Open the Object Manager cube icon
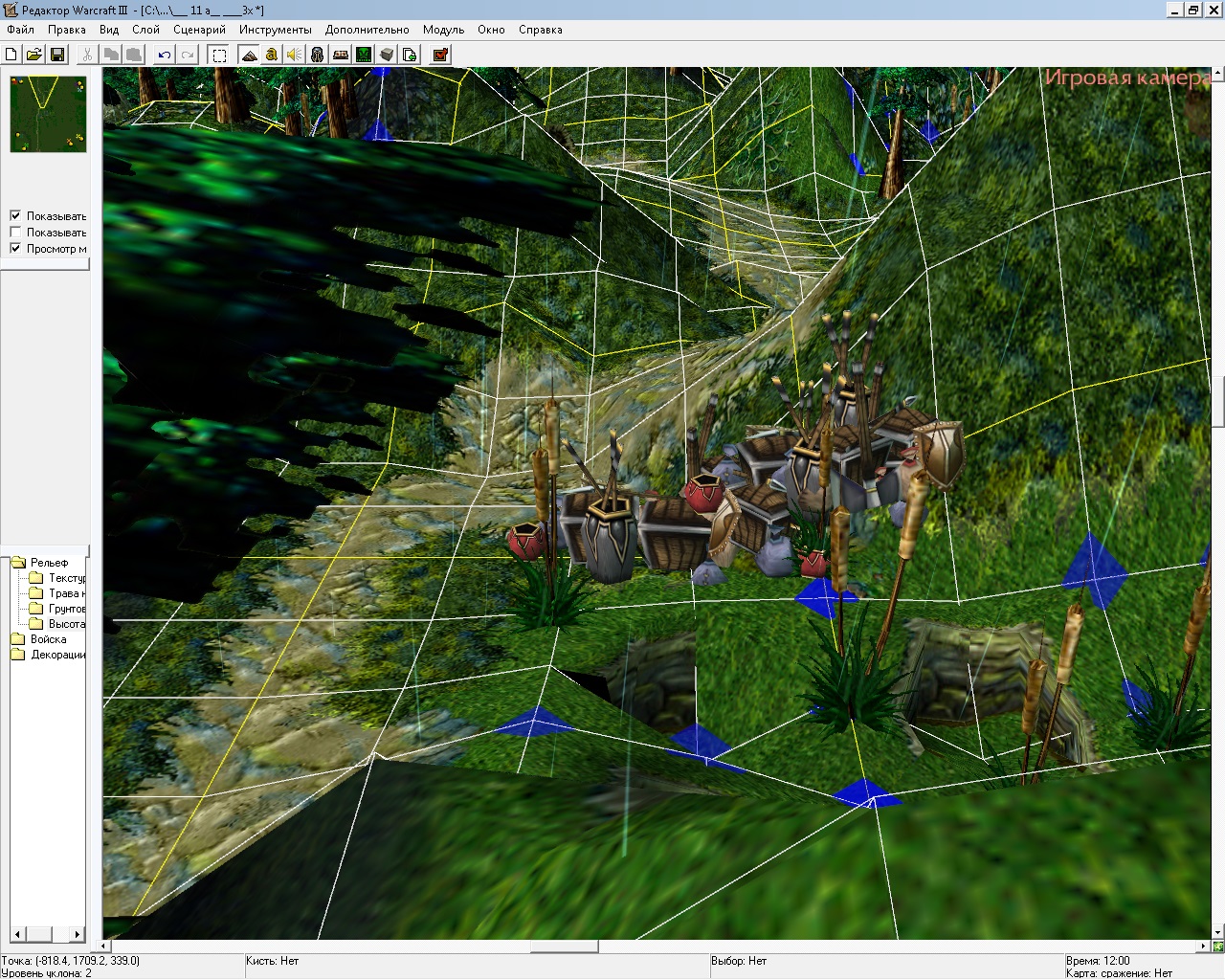The image size is (1225, 980). (387, 55)
